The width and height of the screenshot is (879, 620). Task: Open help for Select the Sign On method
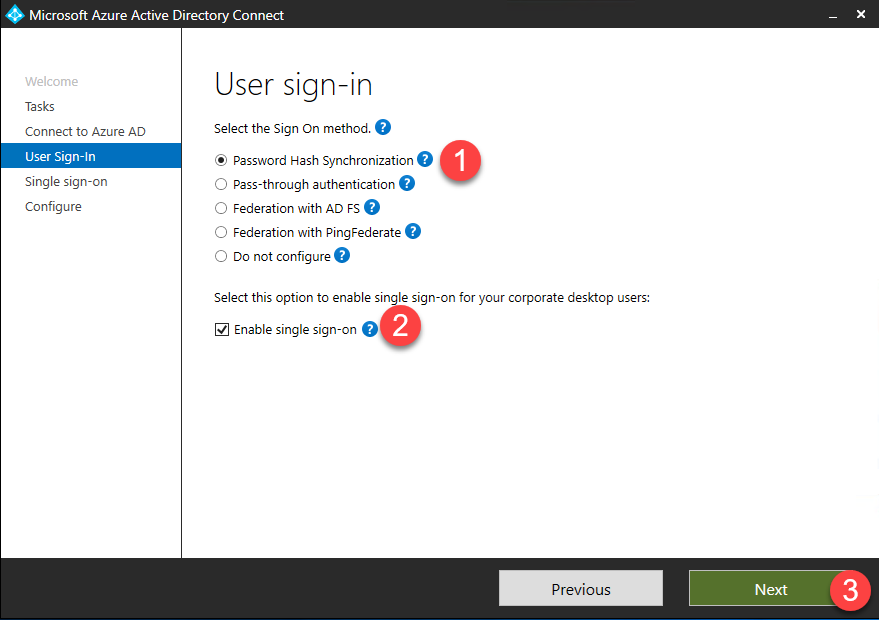(x=383, y=127)
